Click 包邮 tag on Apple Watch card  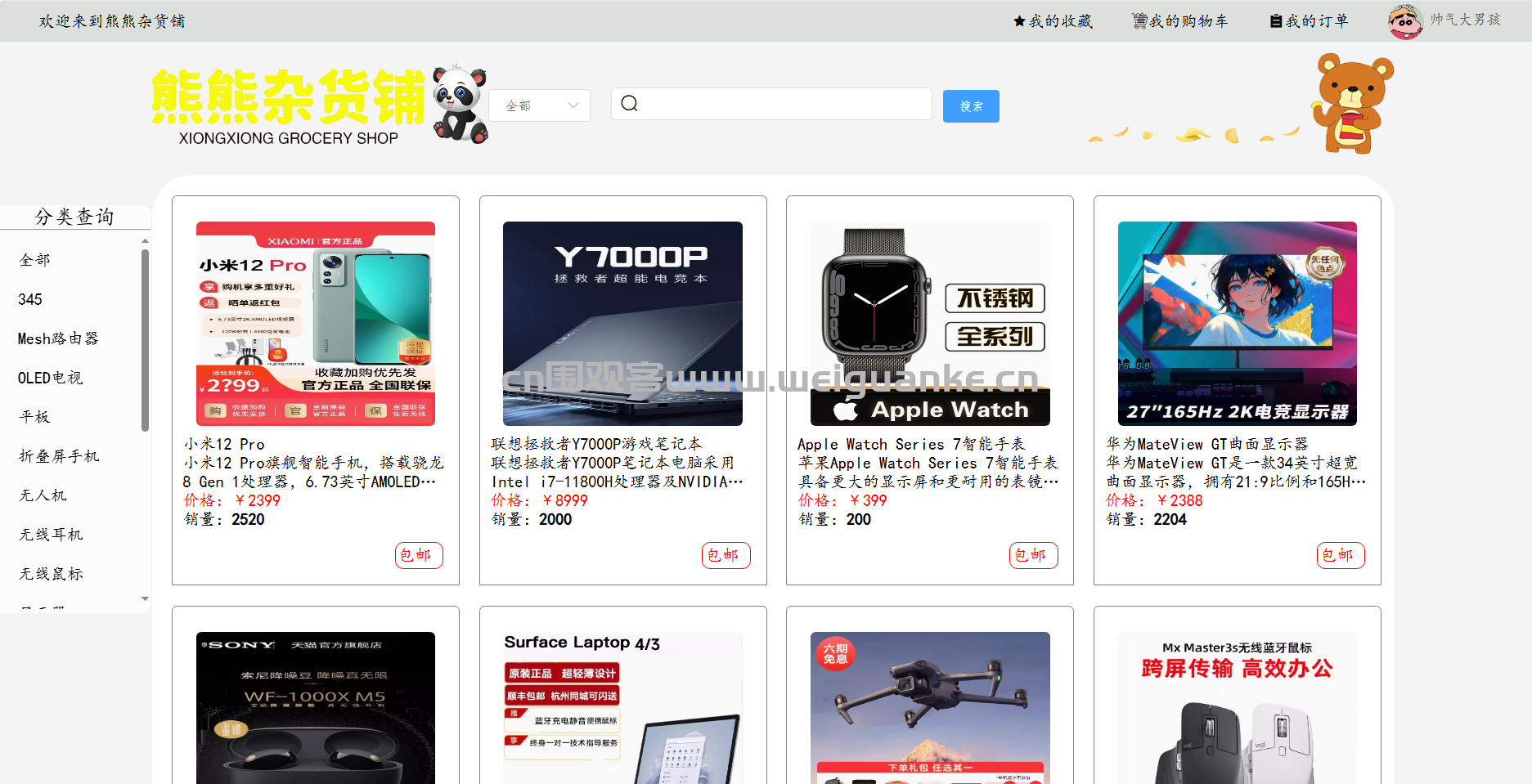(1034, 555)
